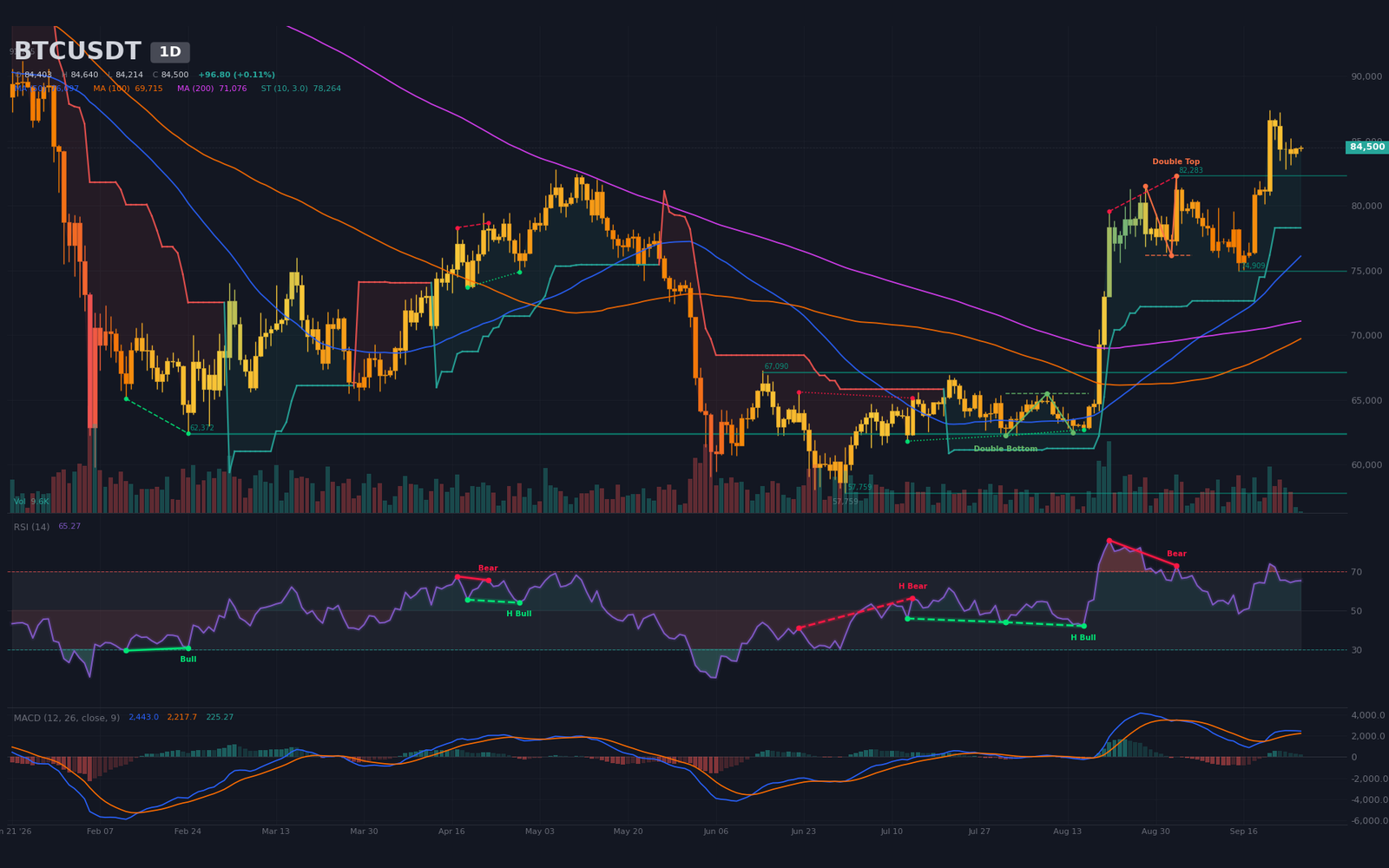Click the May 03 date label

coord(539,832)
